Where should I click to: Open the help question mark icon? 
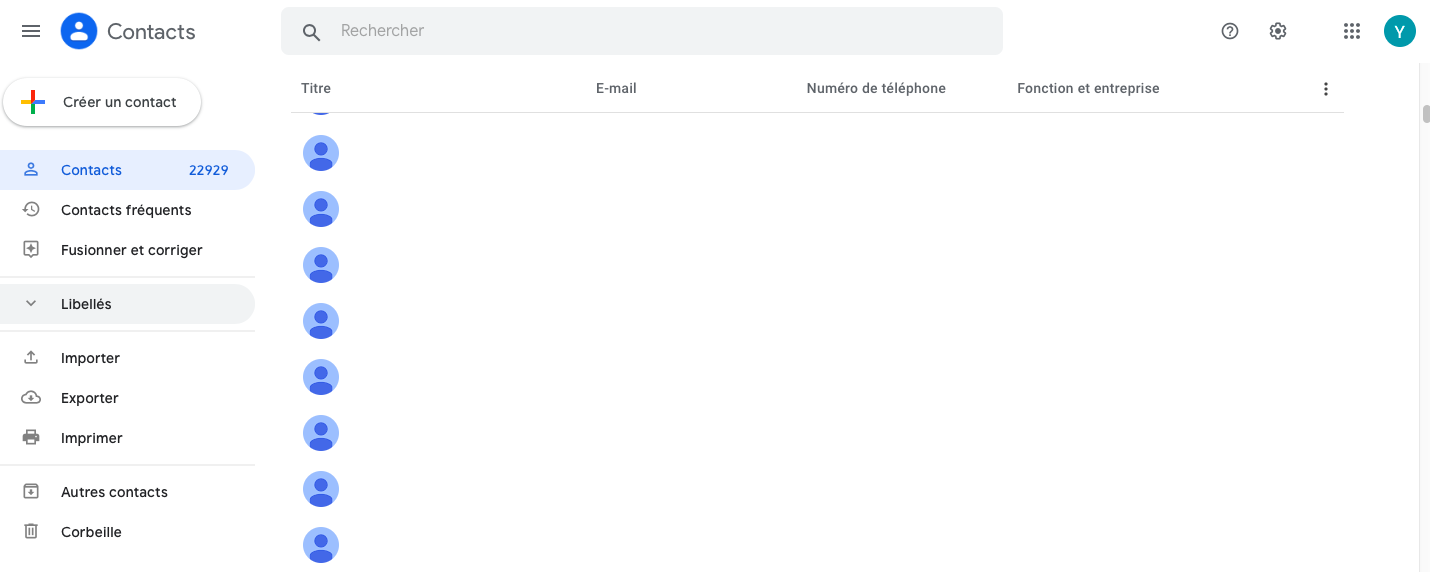[x=1230, y=31]
